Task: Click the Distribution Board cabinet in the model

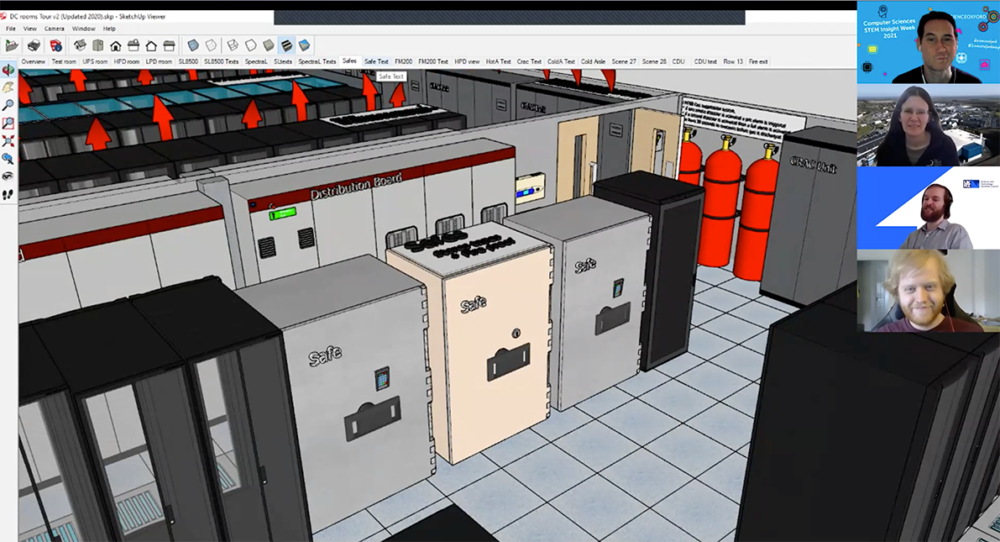Action: tap(375, 214)
